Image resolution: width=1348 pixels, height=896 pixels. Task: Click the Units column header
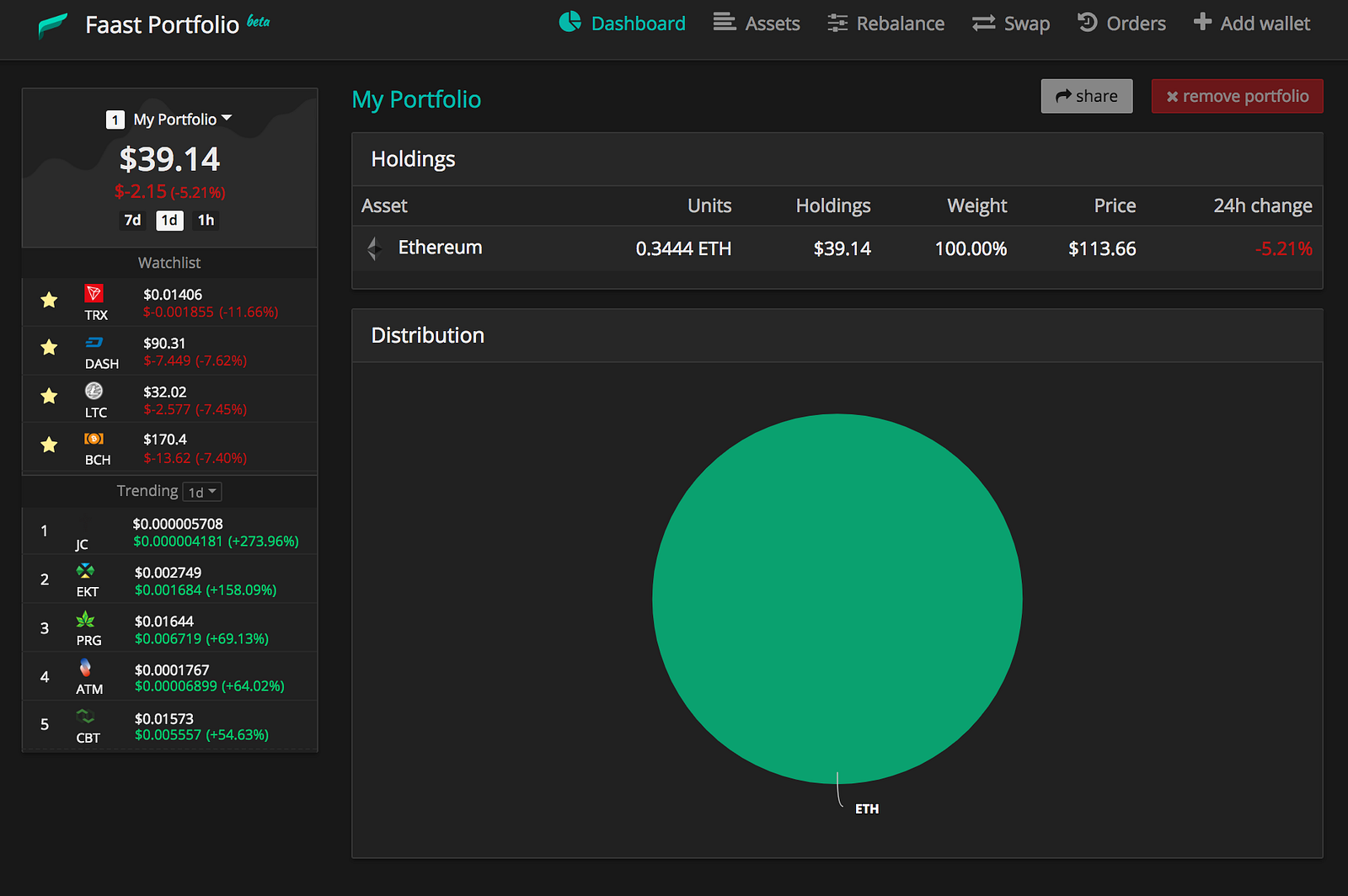click(x=709, y=206)
